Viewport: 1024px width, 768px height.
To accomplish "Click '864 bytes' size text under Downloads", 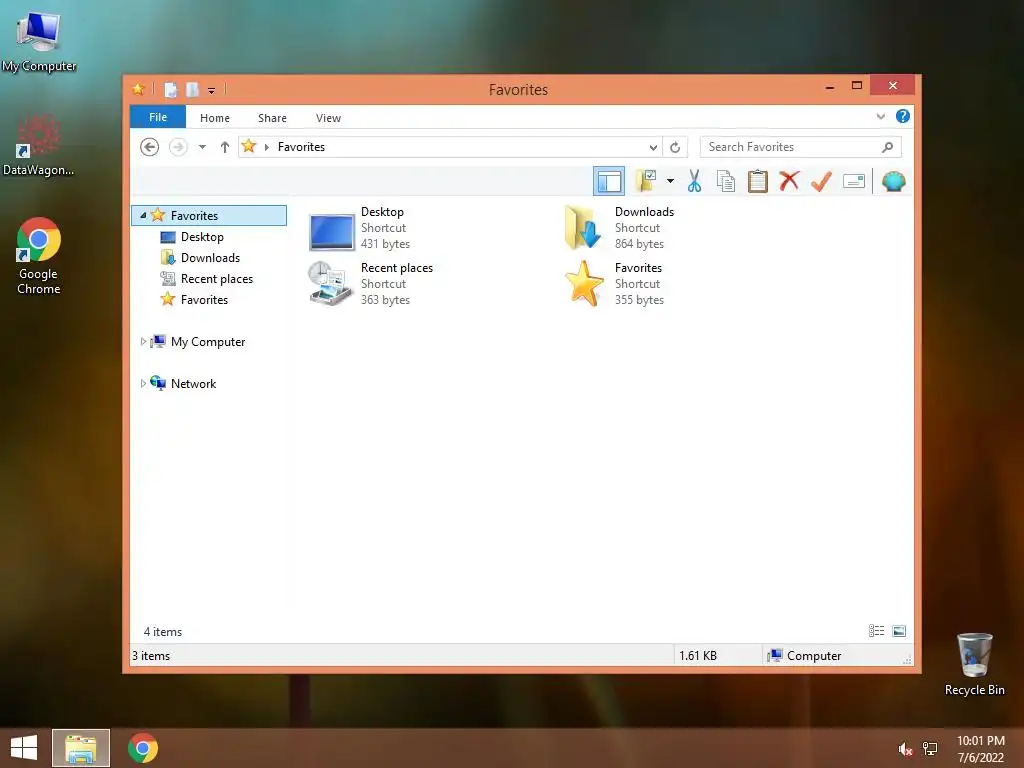I will (639, 244).
